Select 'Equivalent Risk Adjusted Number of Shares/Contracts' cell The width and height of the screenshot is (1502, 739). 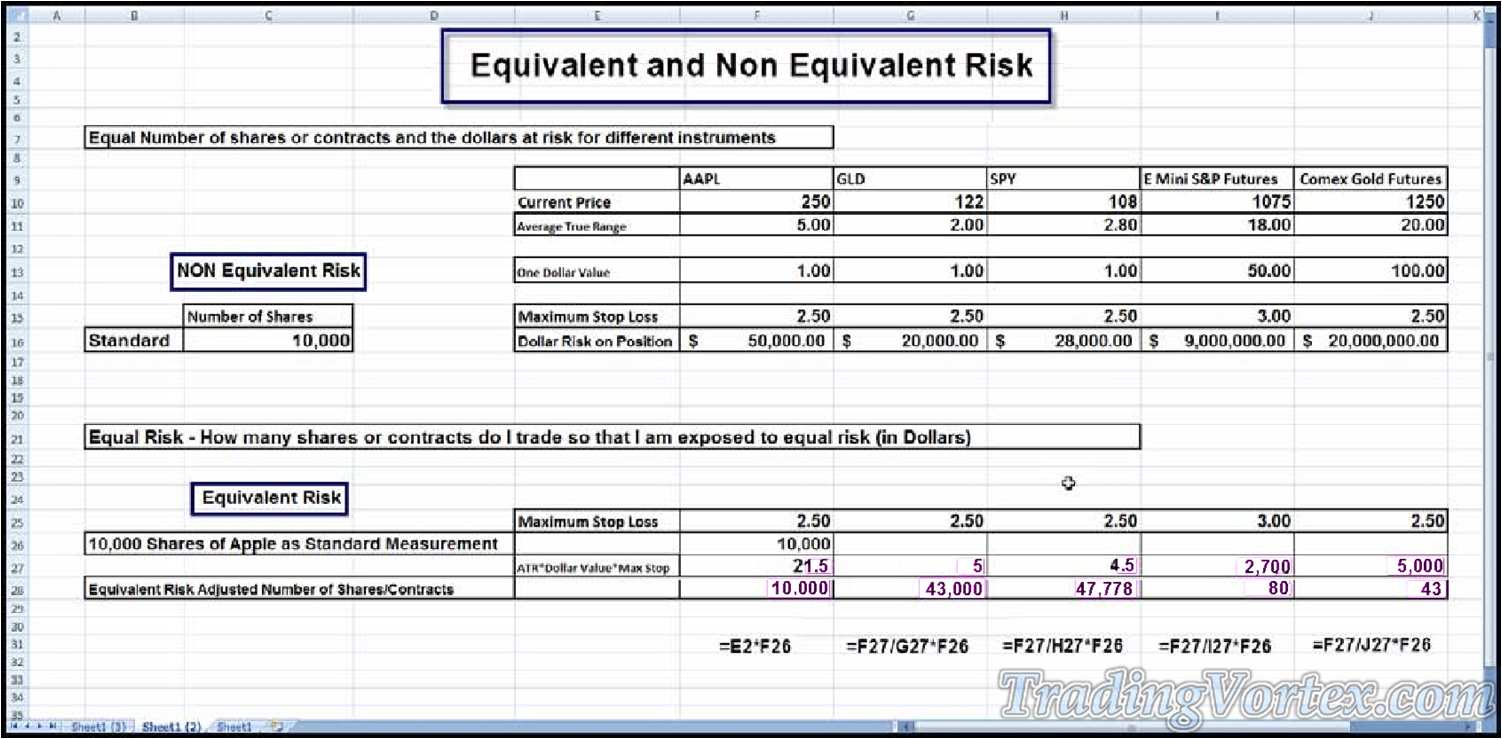click(x=299, y=589)
